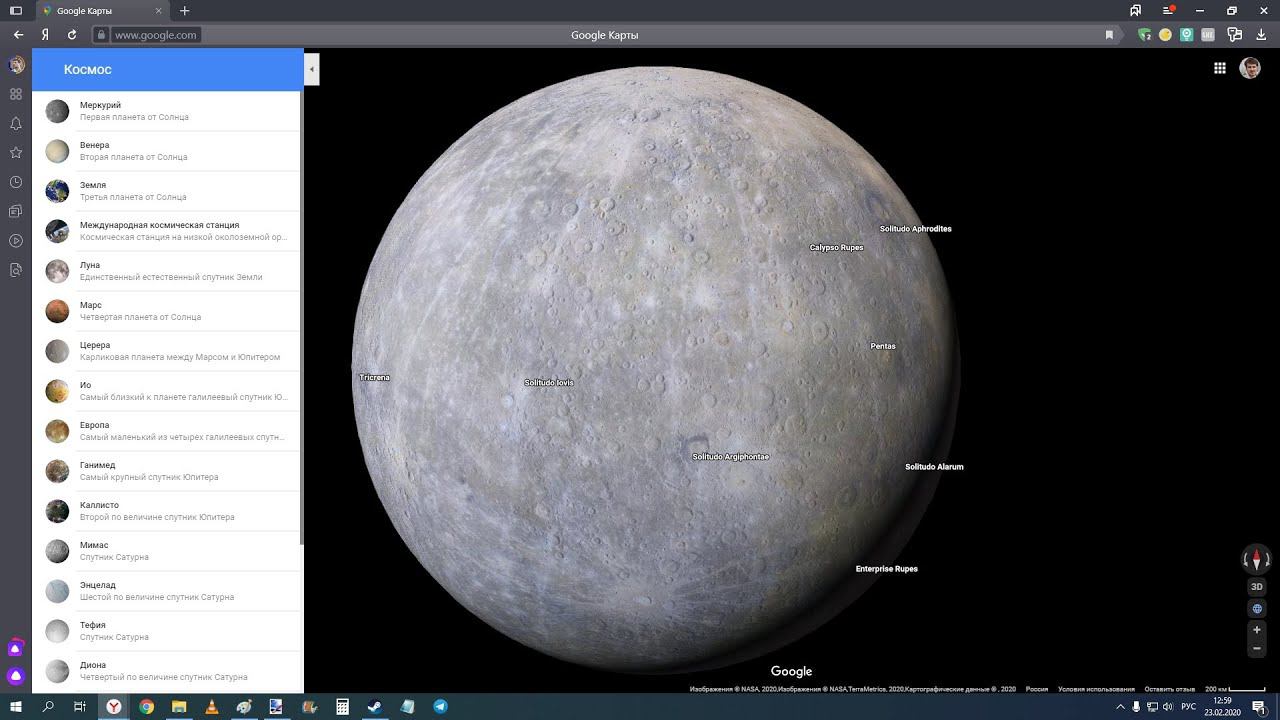Select Энцелад in the space list
Image resolution: width=1280 pixels, height=720 pixels.
coord(166,591)
